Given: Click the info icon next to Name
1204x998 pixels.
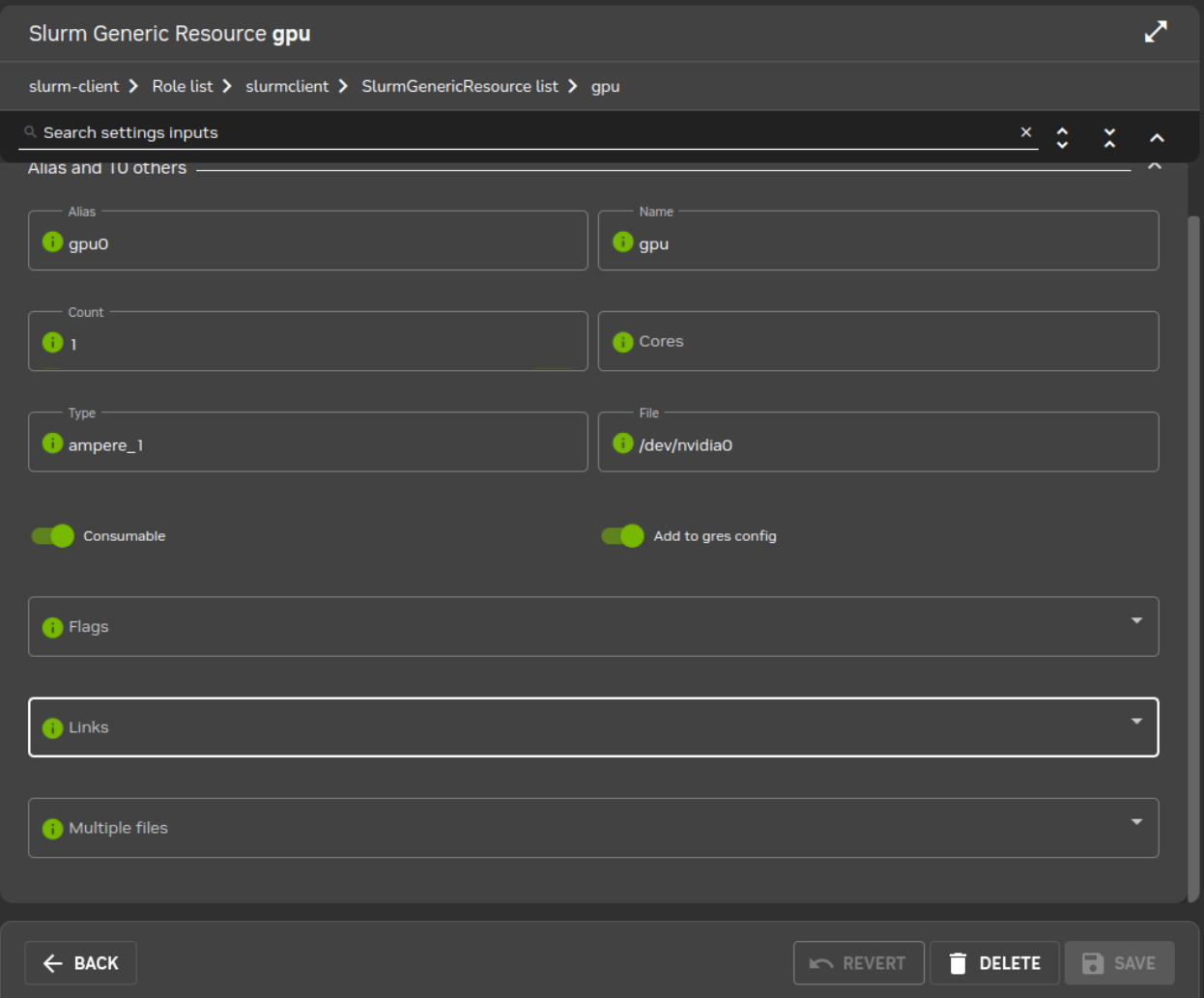Looking at the screenshot, I should (x=623, y=240).
